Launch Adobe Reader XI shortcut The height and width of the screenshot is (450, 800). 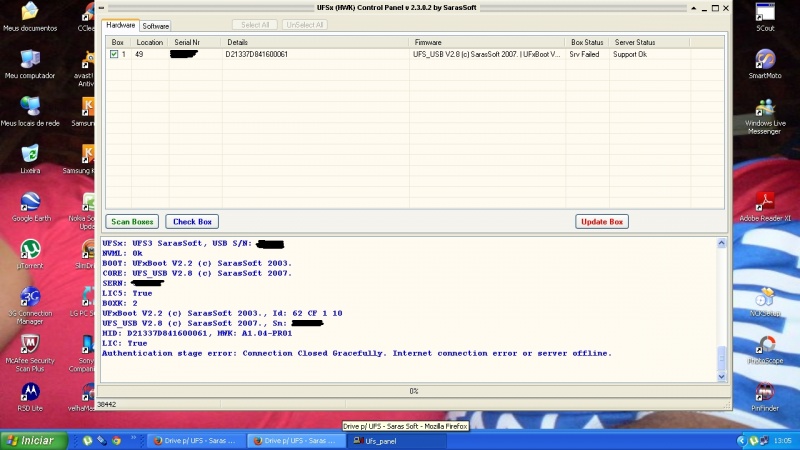765,207
